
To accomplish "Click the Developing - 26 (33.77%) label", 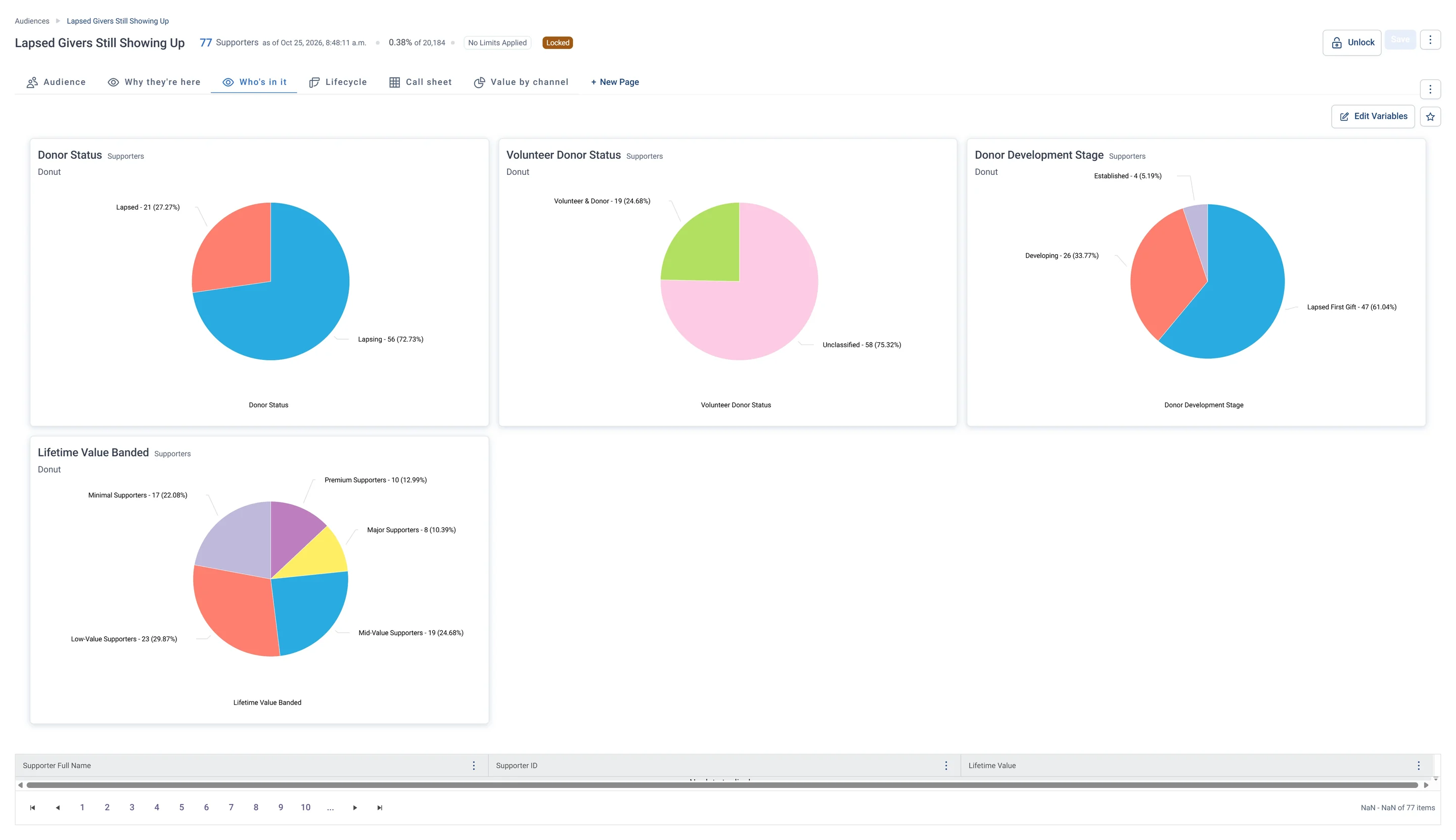I will [1061, 256].
